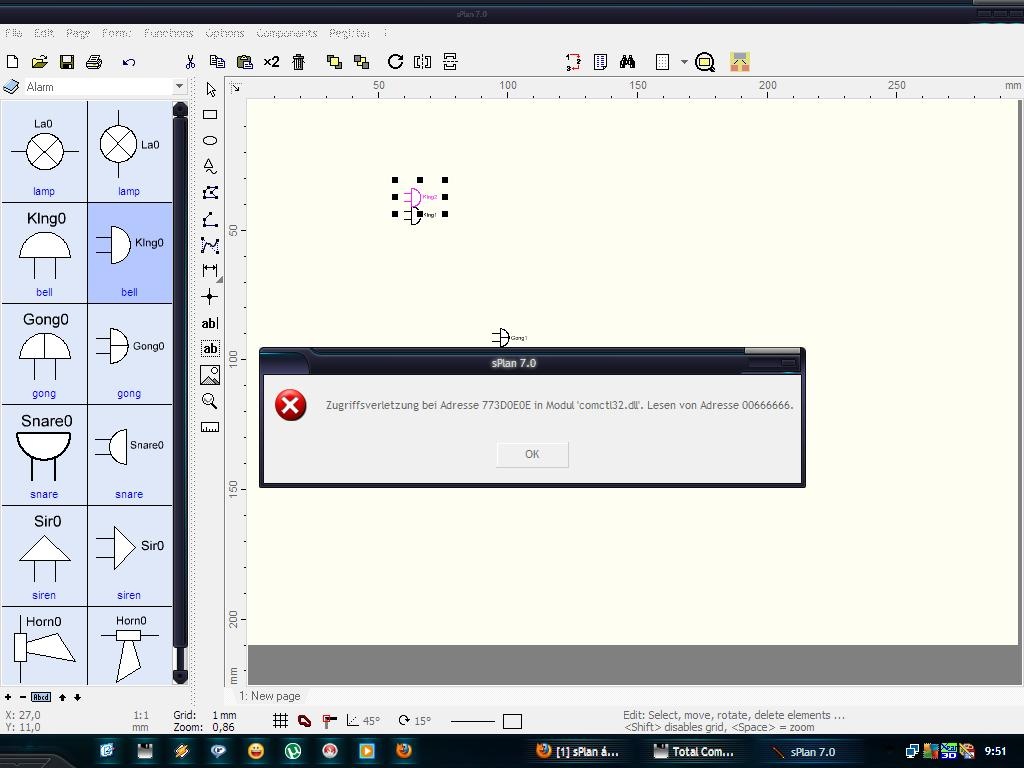Pick the upright Snare0 component
The image size is (1024, 768).
pyautogui.click(x=44, y=455)
